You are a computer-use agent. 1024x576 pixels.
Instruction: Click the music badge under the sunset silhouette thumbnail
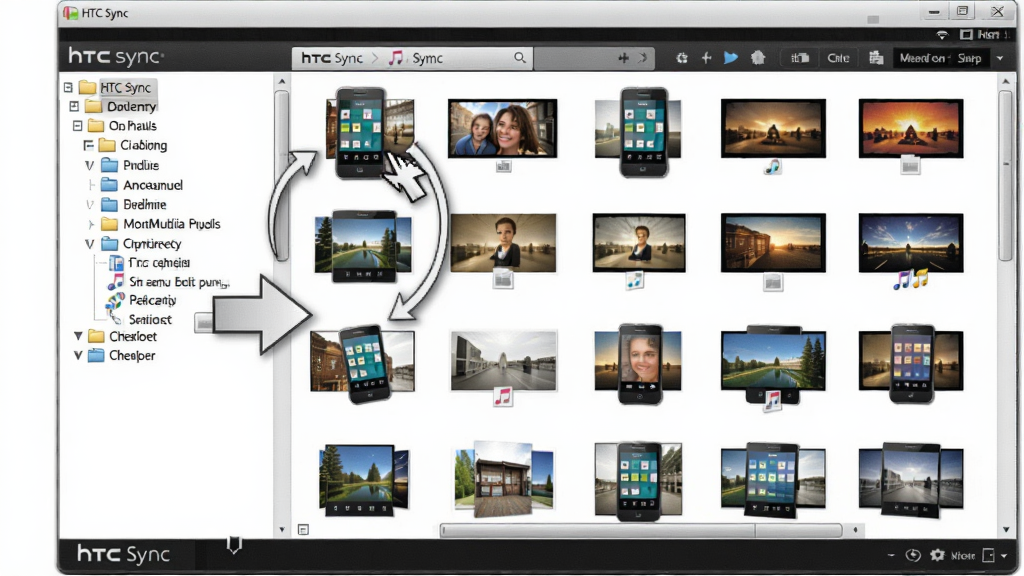(772, 167)
